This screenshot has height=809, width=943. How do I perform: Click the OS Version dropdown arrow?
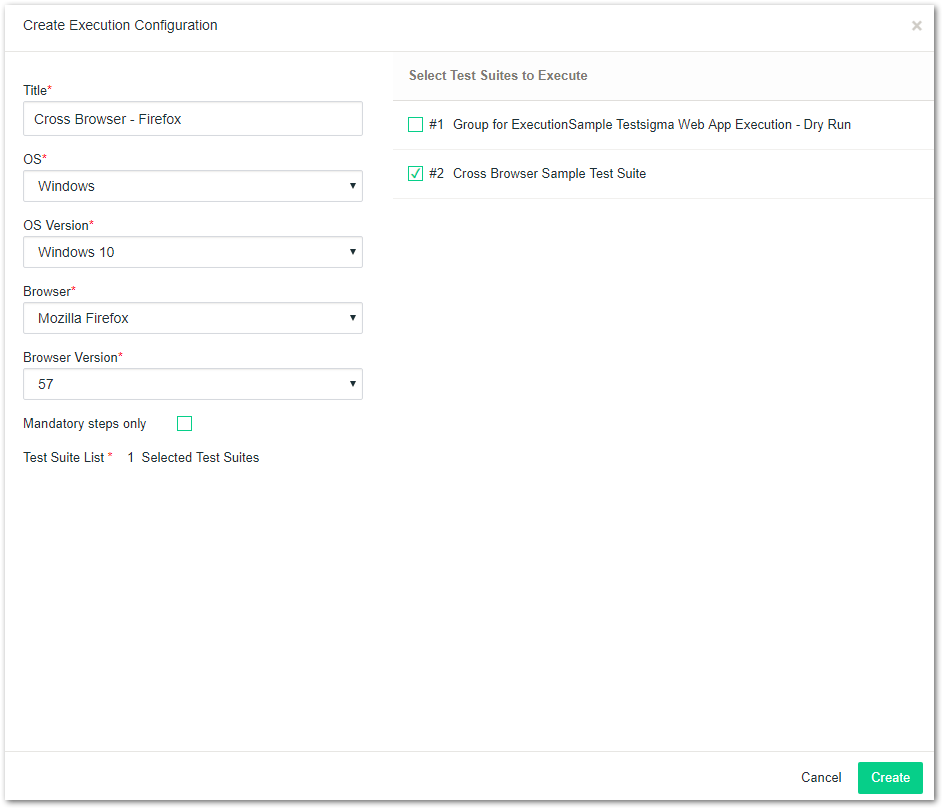pyautogui.click(x=353, y=252)
